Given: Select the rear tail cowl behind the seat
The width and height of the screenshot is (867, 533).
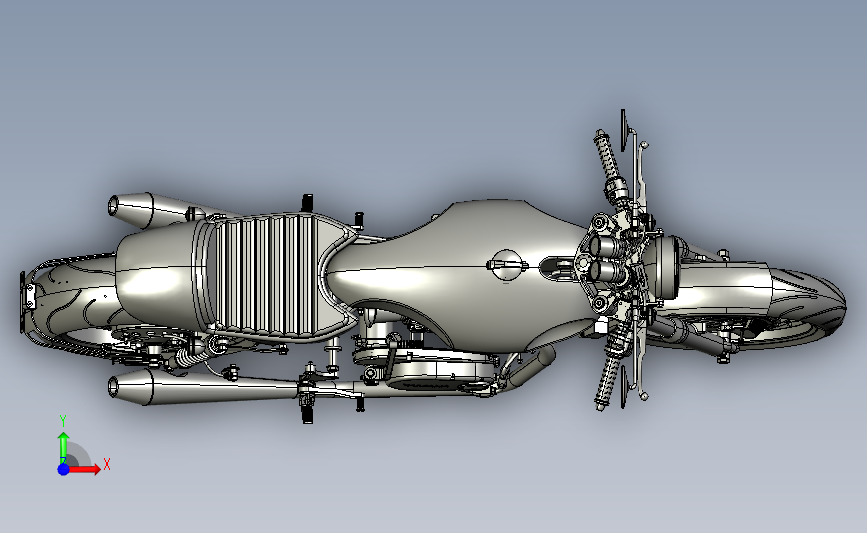Looking at the screenshot, I should coord(158,276).
